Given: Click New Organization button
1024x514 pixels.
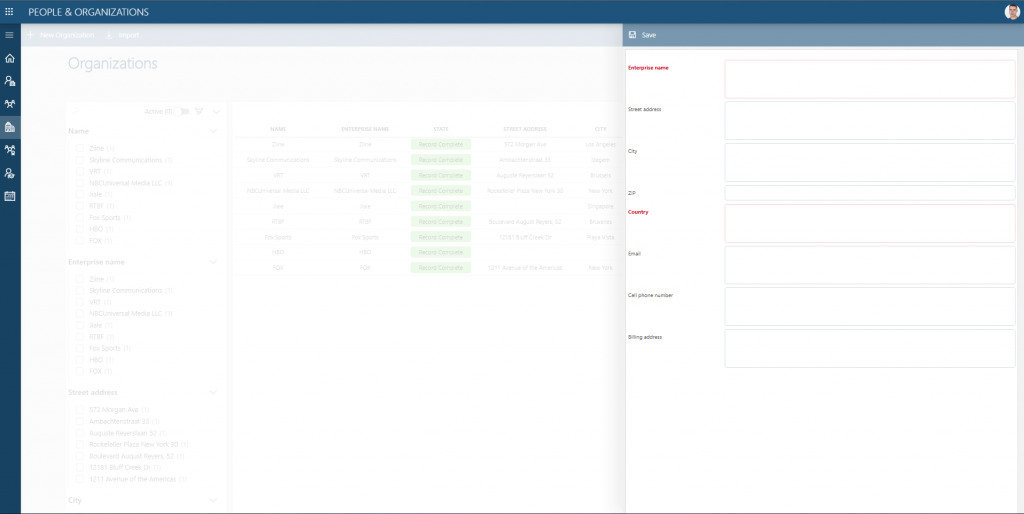Looking at the screenshot, I should (61, 35).
